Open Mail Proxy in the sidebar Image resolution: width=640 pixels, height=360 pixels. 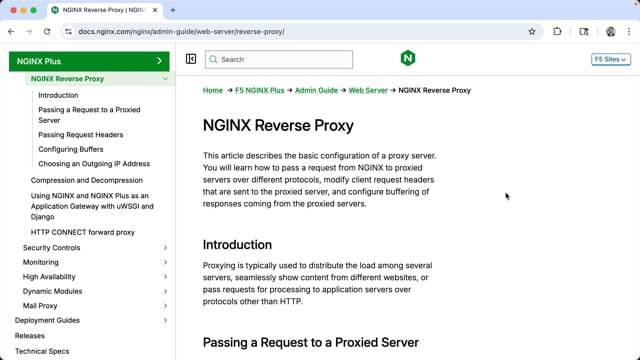click(40, 306)
